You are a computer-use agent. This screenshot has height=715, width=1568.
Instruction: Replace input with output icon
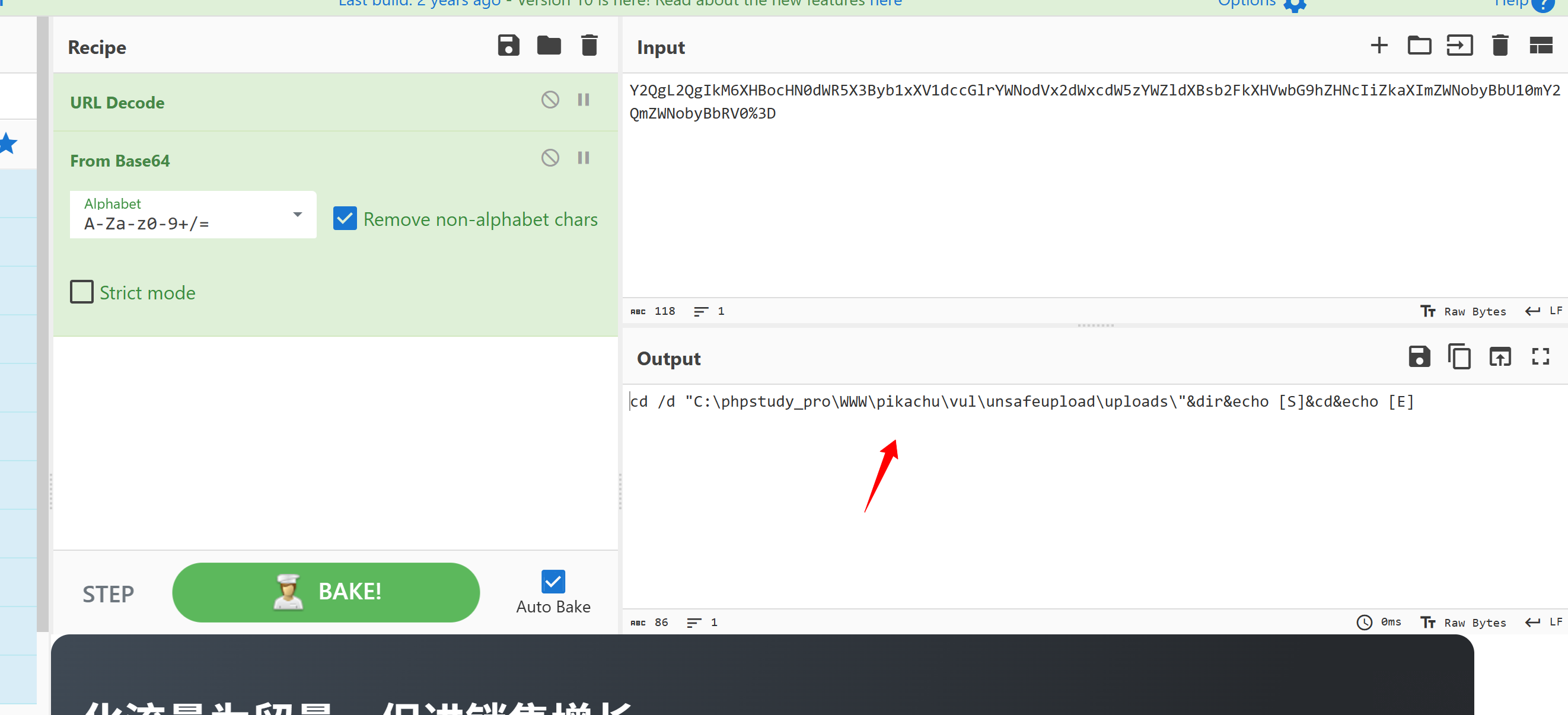1500,356
